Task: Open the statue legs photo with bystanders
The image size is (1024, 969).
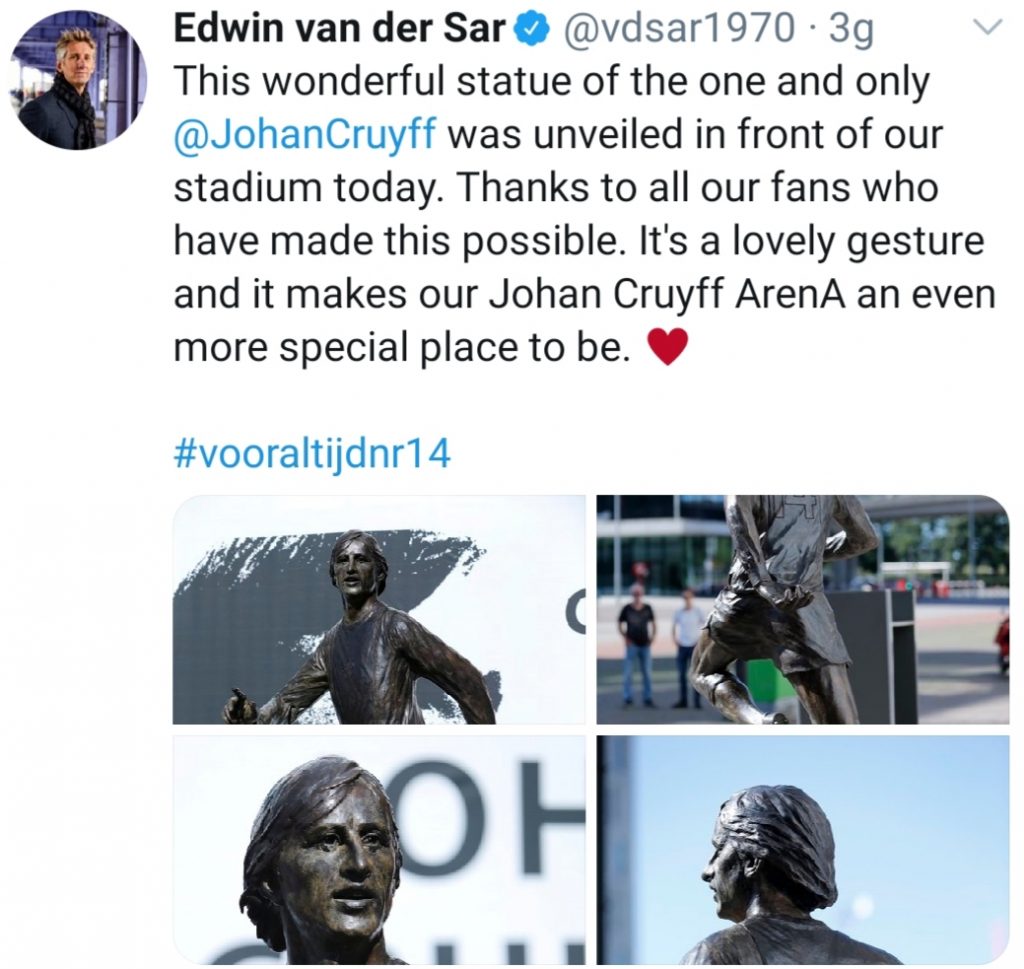Action: point(803,609)
